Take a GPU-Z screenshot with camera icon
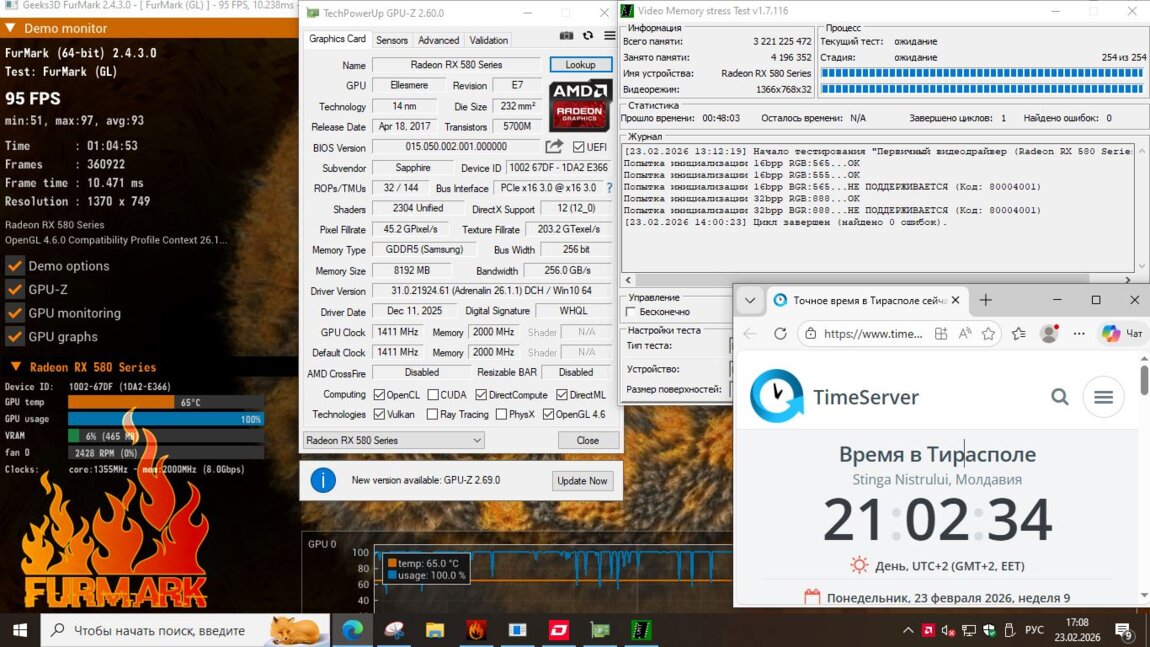This screenshot has width=1150, height=647. (x=567, y=36)
